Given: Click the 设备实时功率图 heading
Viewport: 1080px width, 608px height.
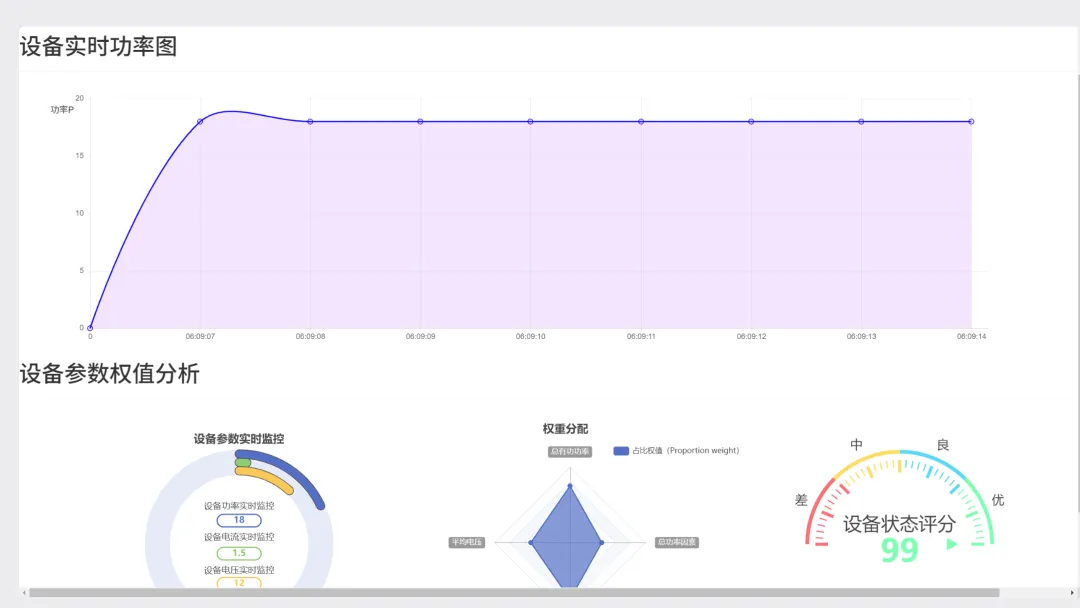Looking at the screenshot, I should pyautogui.click(x=98, y=46).
